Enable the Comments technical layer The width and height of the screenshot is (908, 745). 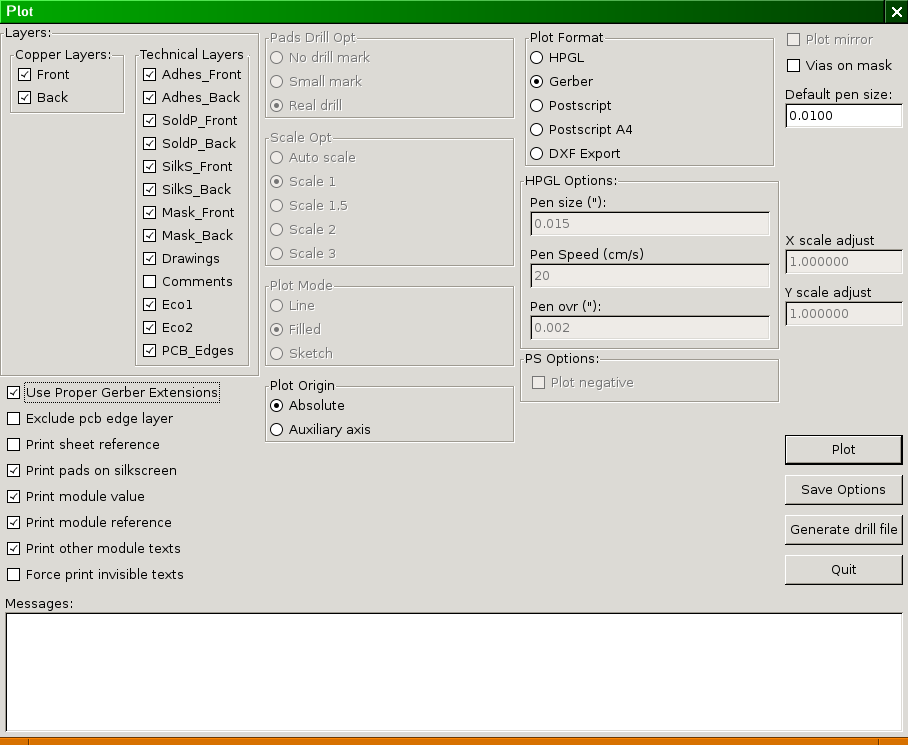click(150, 282)
